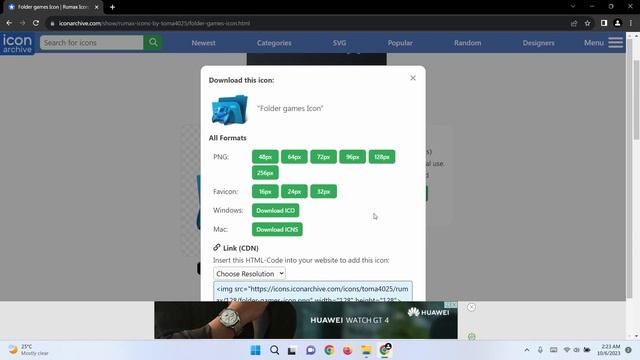Click the share page icon in address bar
The width and height of the screenshot is (640, 360).
point(574,23)
